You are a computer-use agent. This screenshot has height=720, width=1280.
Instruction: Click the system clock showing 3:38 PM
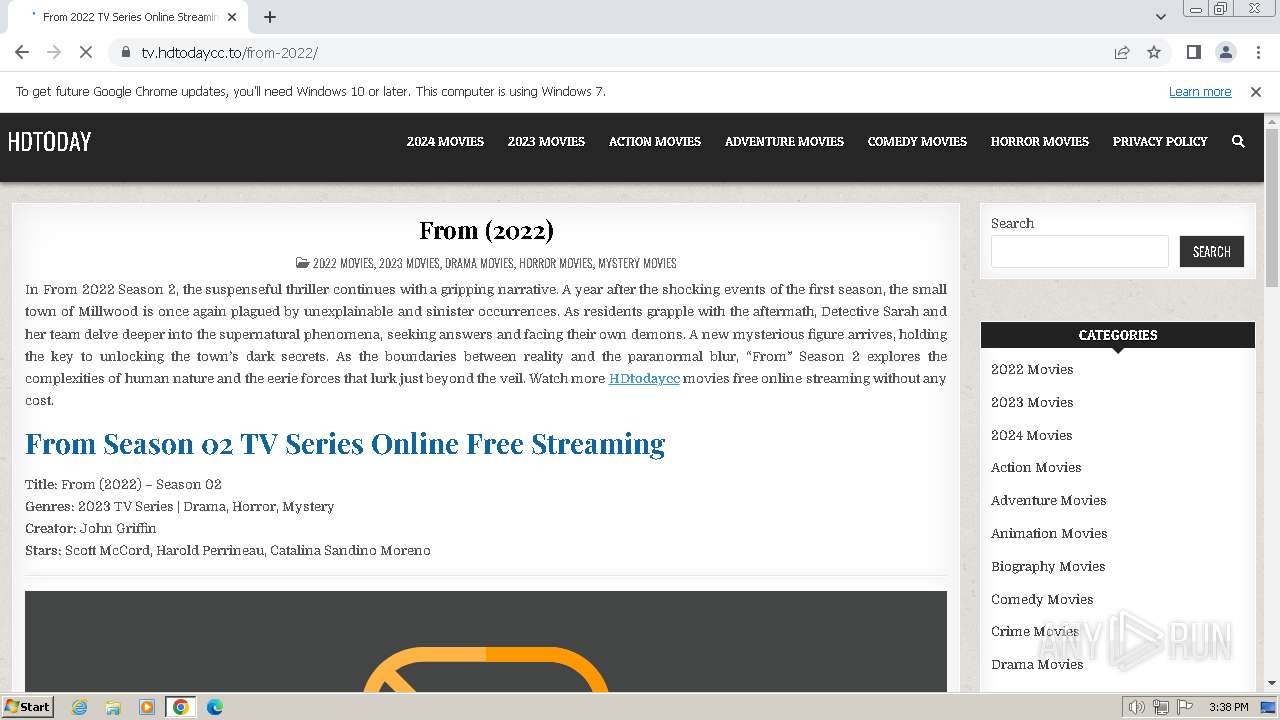pyautogui.click(x=1228, y=707)
